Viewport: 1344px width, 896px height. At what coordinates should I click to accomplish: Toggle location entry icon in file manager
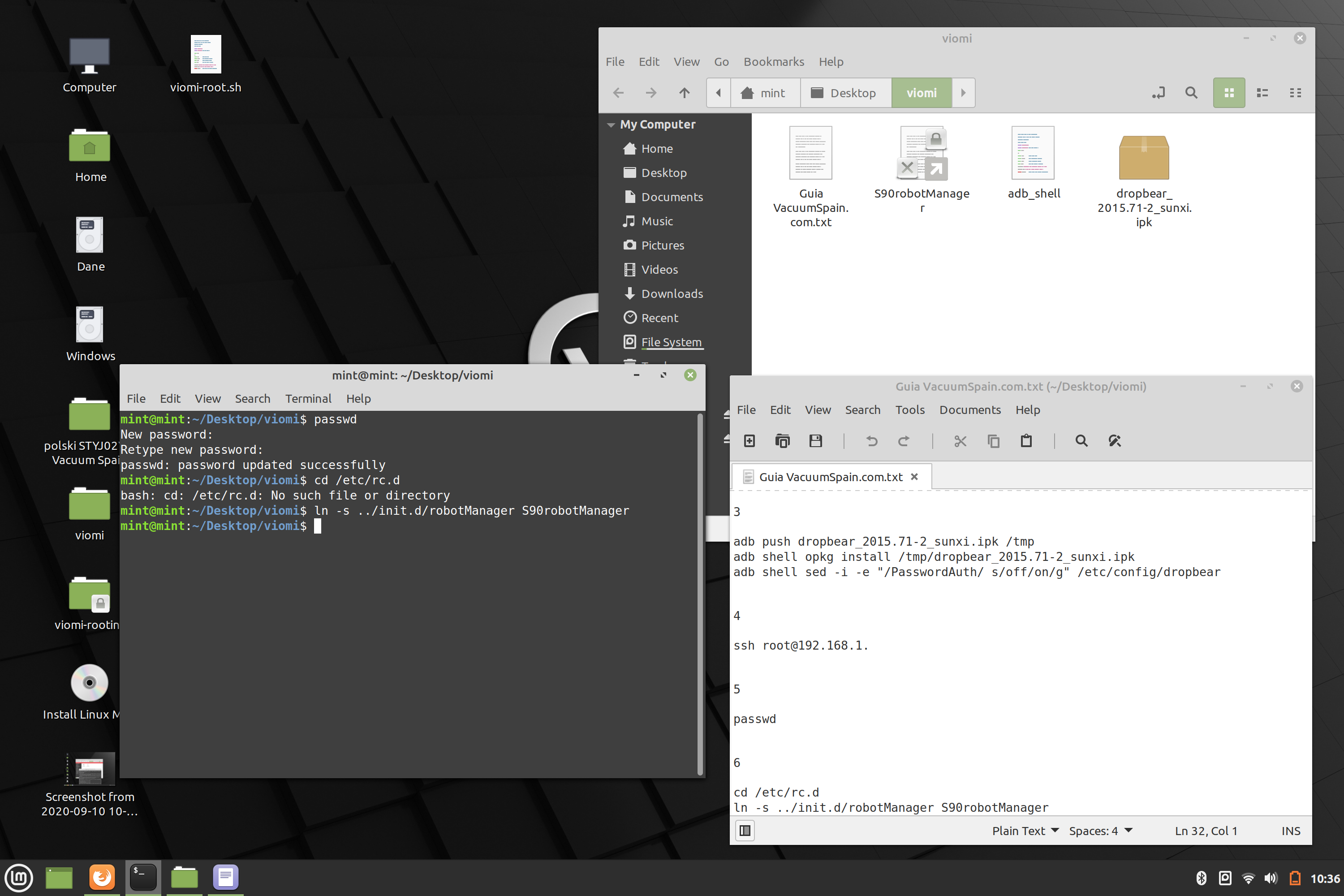pos(1158,93)
